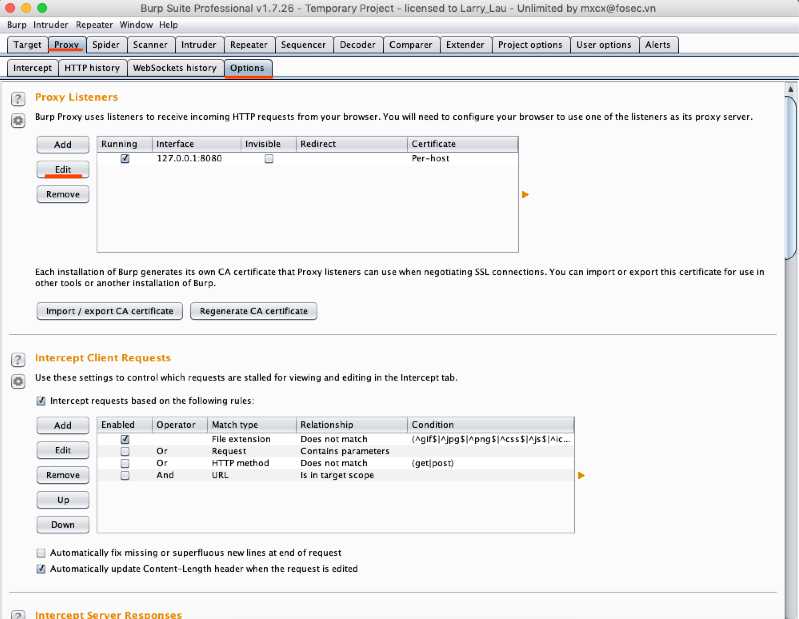This screenshot has height=619, width=799.
Task: Toggle automatically update Content-Length header
Action: [41, 569]
